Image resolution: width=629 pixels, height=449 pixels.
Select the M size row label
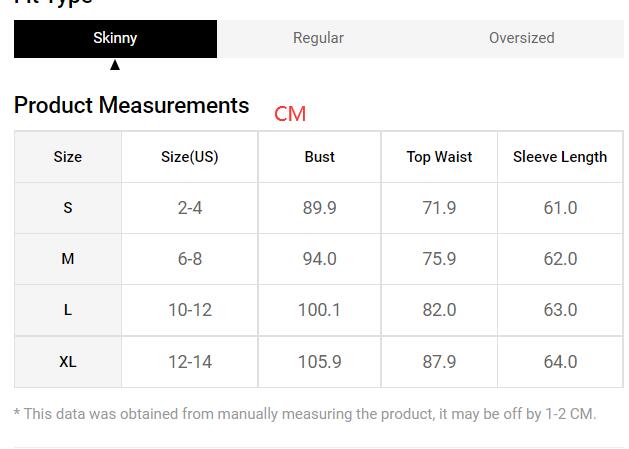tap(68, 259)
